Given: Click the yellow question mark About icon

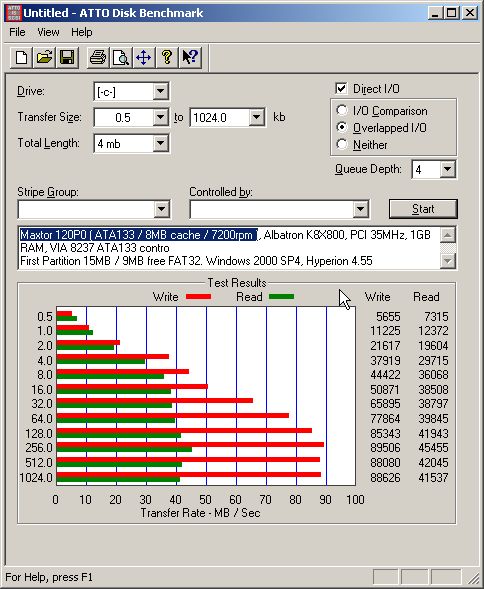Looking at the screenshot, I should pos(167,58).
